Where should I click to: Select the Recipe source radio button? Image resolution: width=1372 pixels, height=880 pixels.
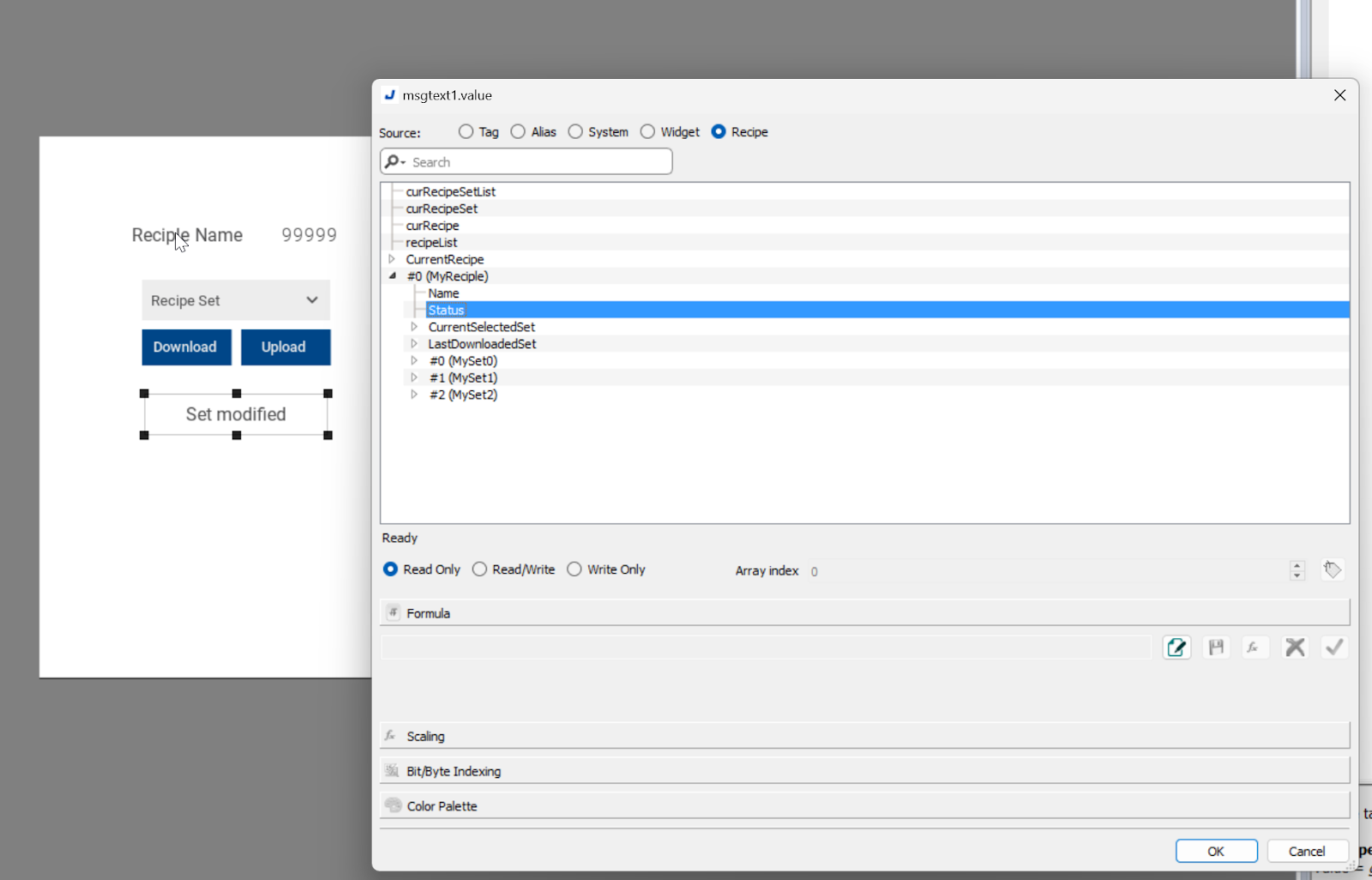click(x=719, y=131)
